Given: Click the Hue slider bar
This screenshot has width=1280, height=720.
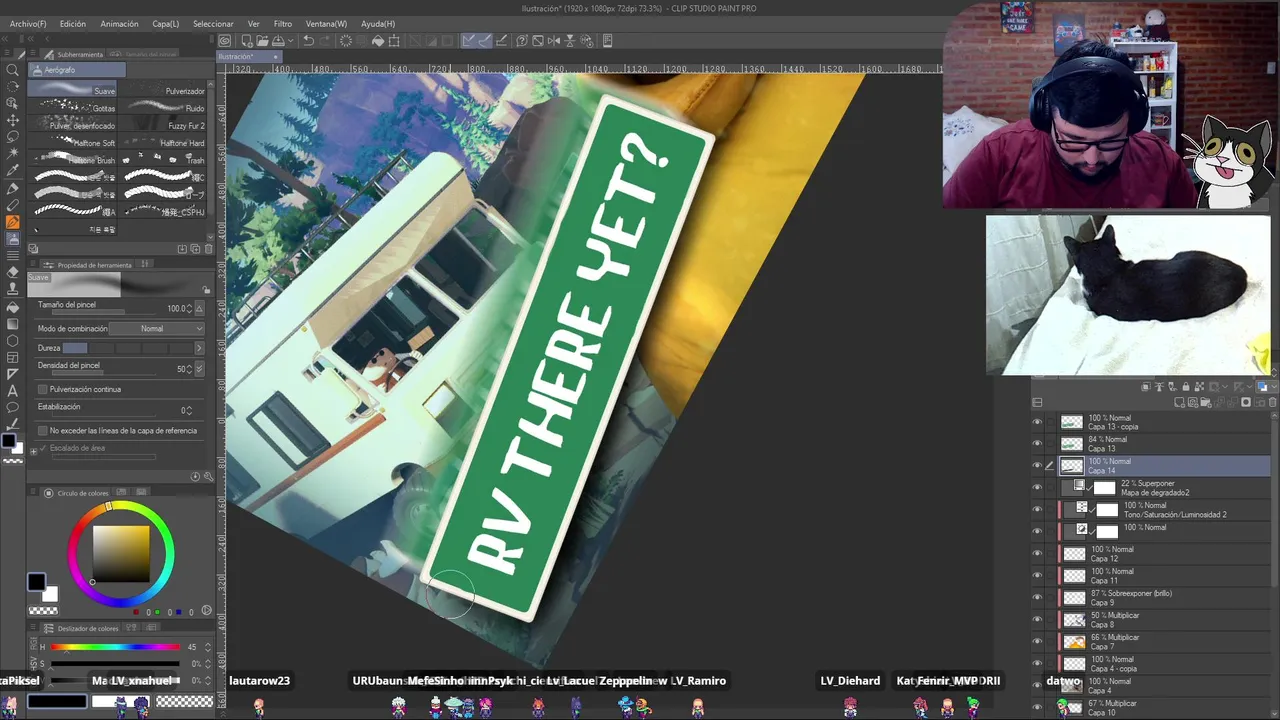Looking at the screenshot, I should click(116, 647).
